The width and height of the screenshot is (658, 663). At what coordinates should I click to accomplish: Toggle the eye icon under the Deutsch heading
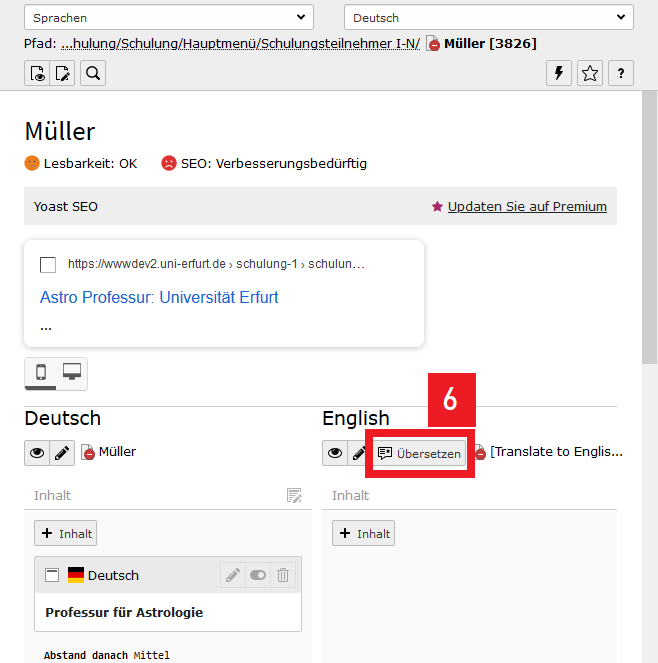pos(37,452)
